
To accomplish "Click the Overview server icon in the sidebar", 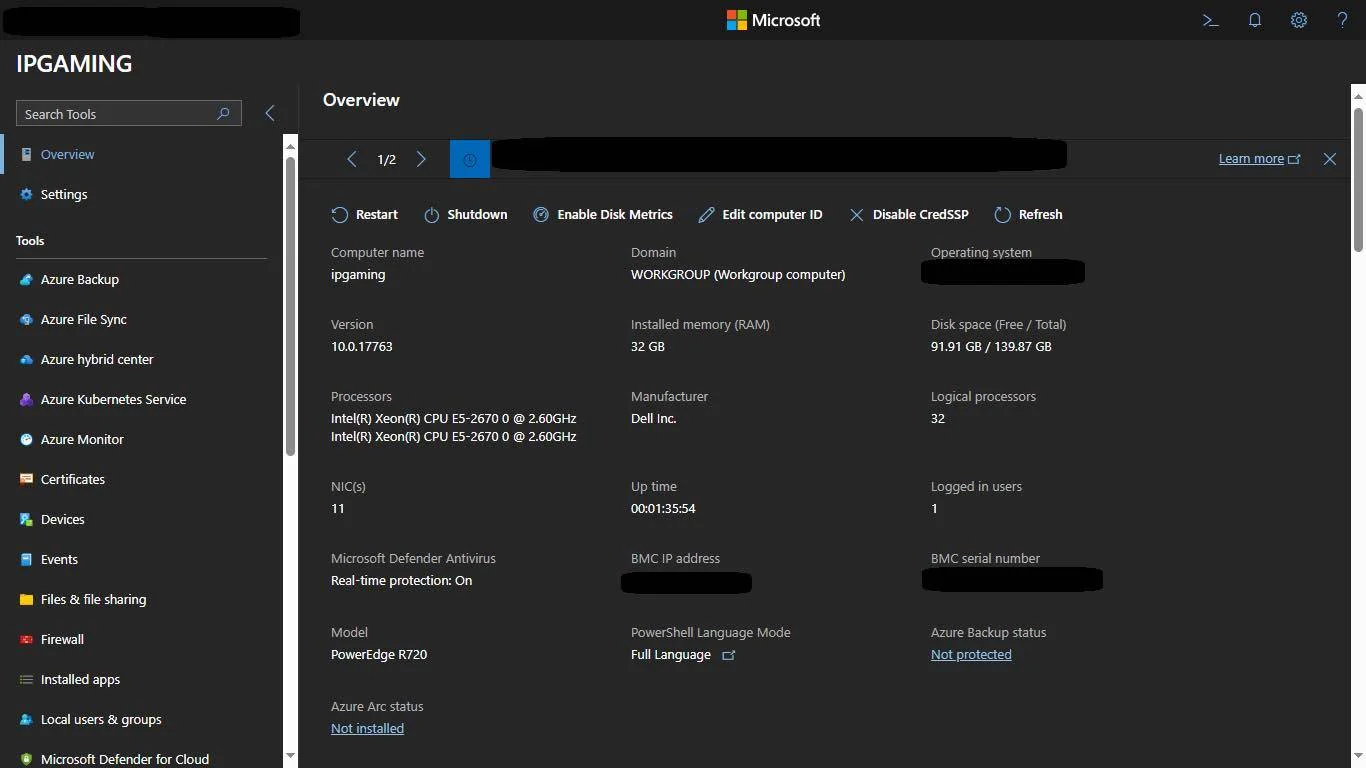I will (x=26, y=155).
